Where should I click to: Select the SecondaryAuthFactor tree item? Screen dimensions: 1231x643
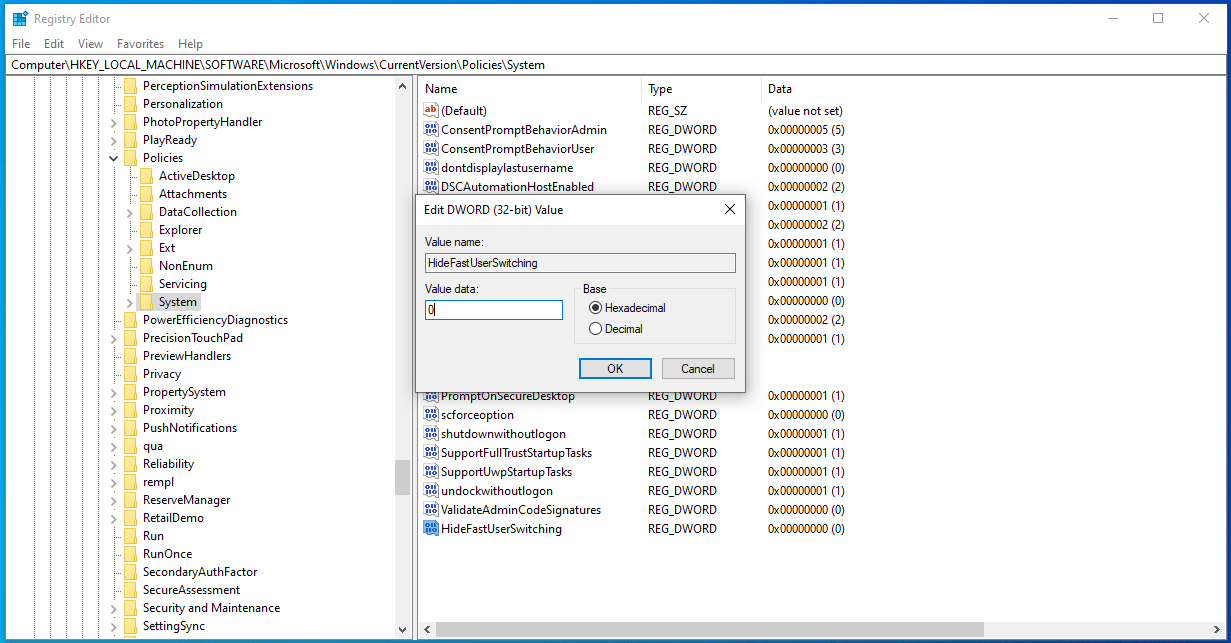click(x=200, y=572)
